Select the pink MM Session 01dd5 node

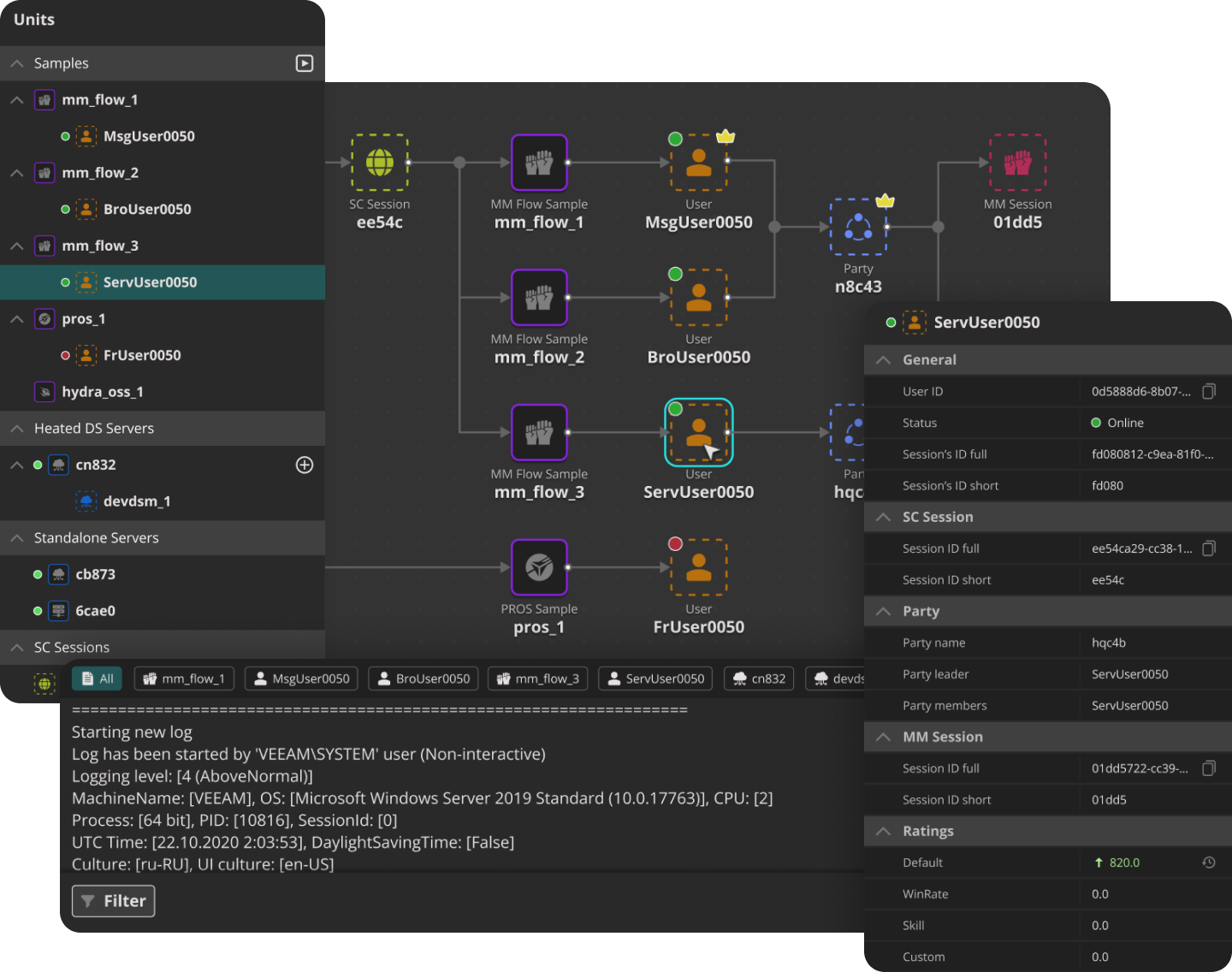pyautogui.click(x=1017, y=162)
